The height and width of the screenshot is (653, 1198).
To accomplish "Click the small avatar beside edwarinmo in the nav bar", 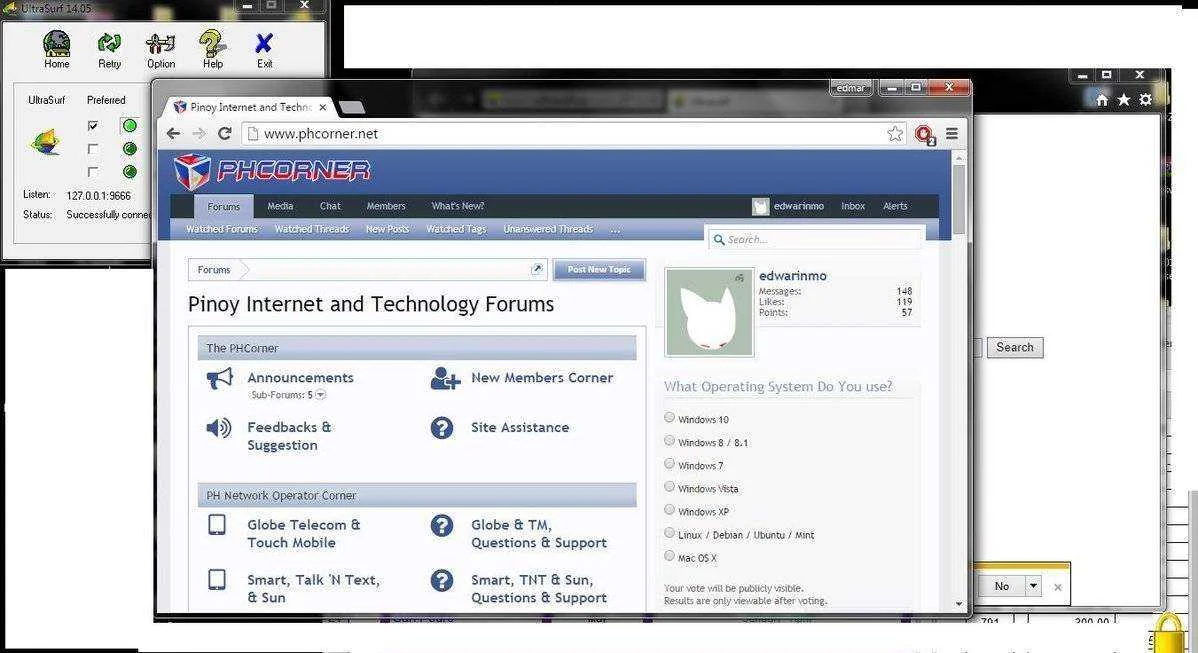I will (x=760, y=206).
